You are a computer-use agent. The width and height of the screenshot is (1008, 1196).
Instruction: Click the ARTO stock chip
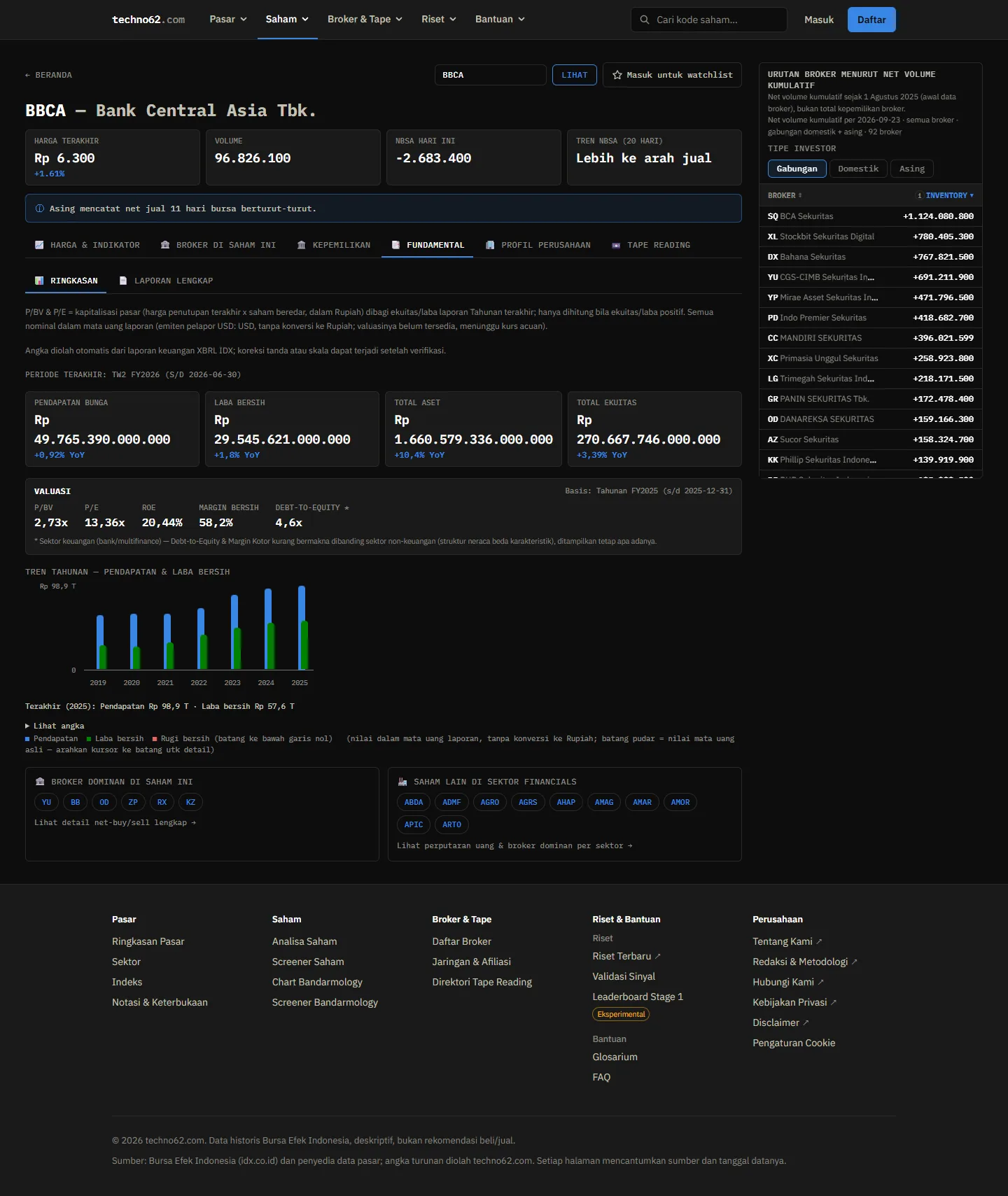(451, 824)
